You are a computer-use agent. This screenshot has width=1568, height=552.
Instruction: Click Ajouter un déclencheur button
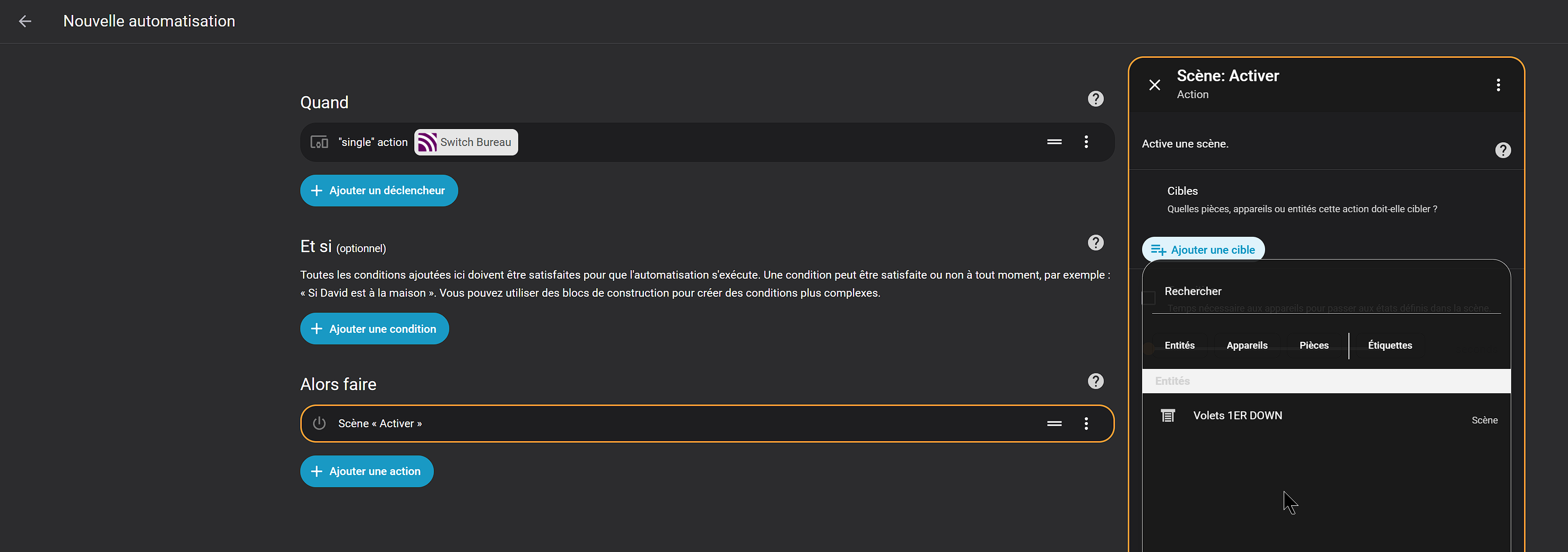(x=379, y=191)
